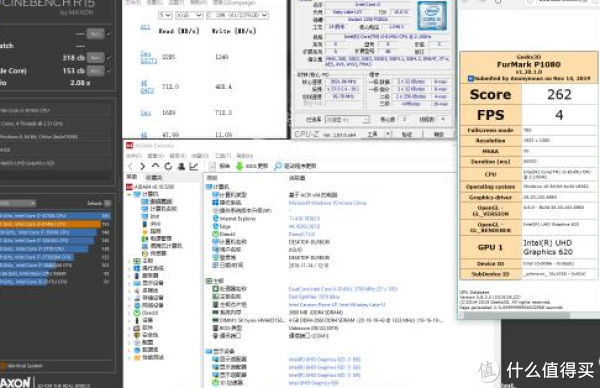The width and height of the screenshot is (600, 388).
Task: Toggle the checkbox beside the top Cinebench Run button
Action: click(109, 34)
